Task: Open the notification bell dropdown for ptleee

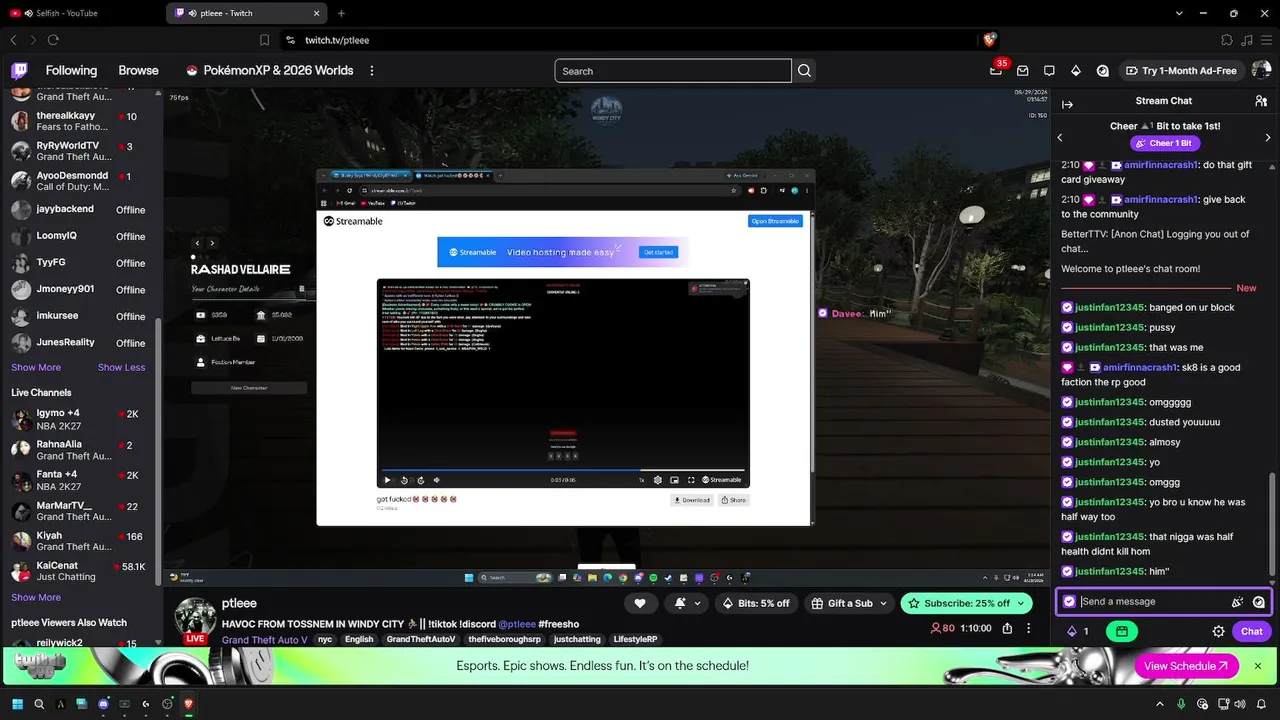Action: (686, 603)
